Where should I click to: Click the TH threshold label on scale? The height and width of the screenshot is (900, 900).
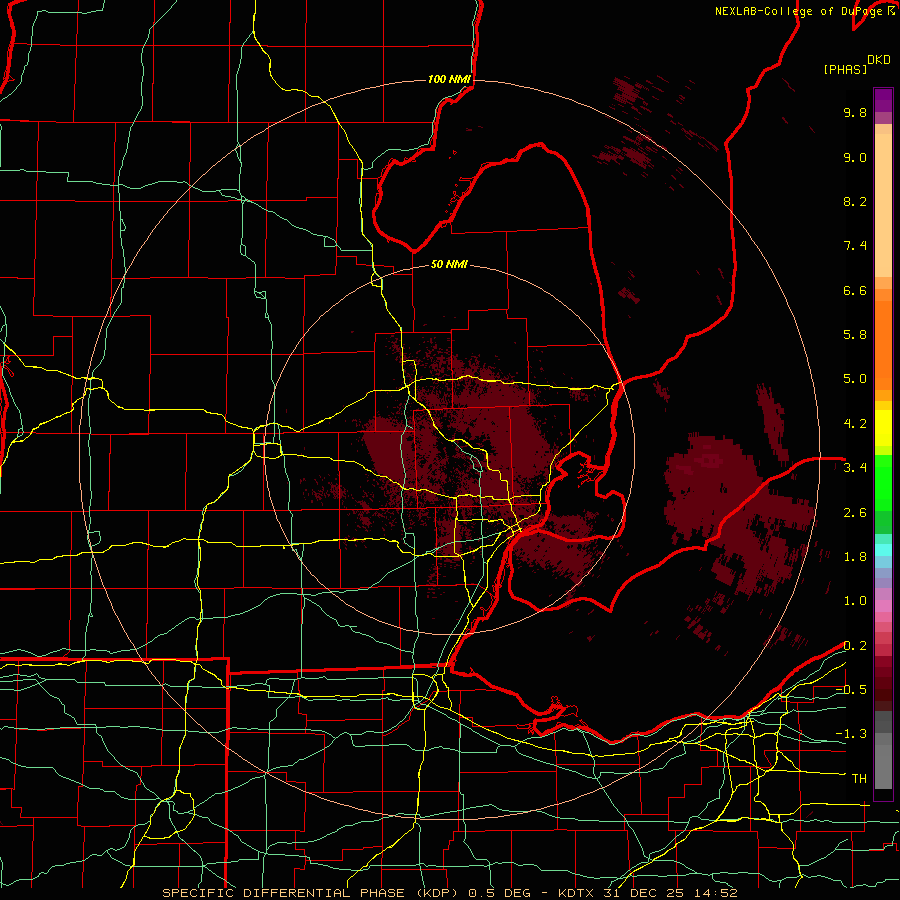859,779
